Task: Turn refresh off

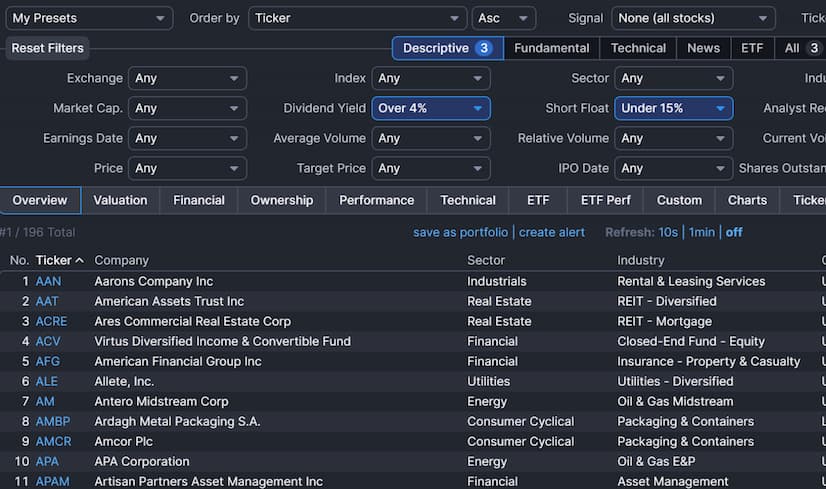Action: point(734,232)
